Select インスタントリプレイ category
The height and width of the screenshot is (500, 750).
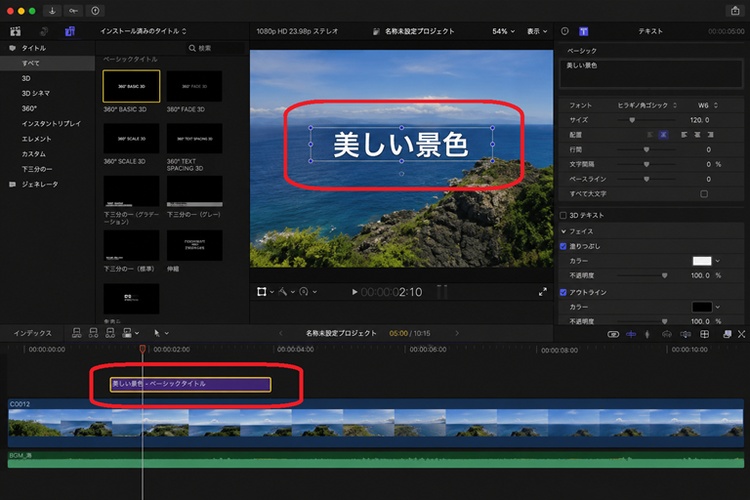click(x=51, y=123)
